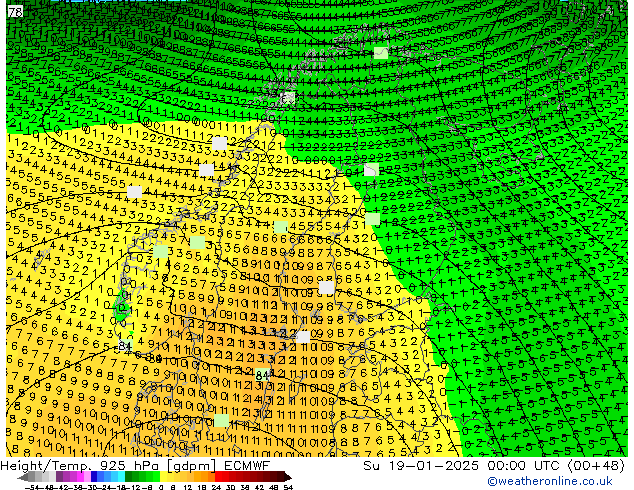
Task: Pick the bright green band on the color scale
Action: click(x=156, y=476)
